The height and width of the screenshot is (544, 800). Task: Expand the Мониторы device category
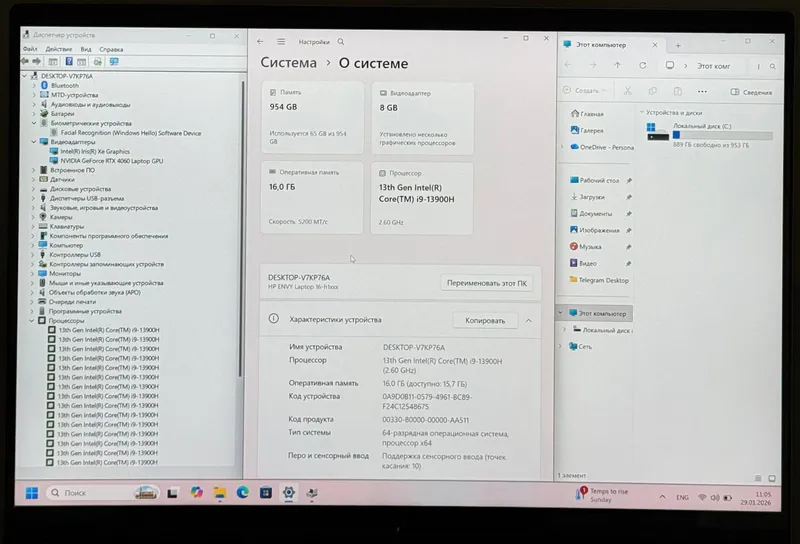pyautogui.click(x=33, y=274)
